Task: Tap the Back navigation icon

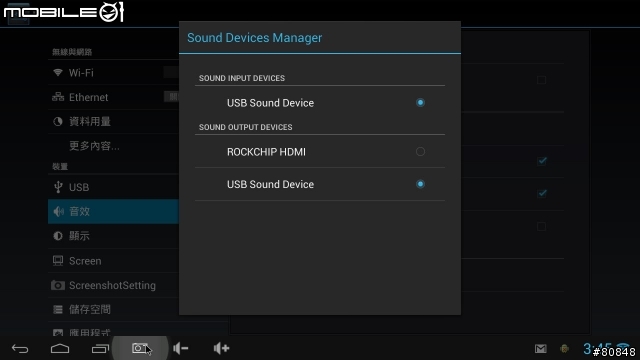Action: click(x=20, y=349)
